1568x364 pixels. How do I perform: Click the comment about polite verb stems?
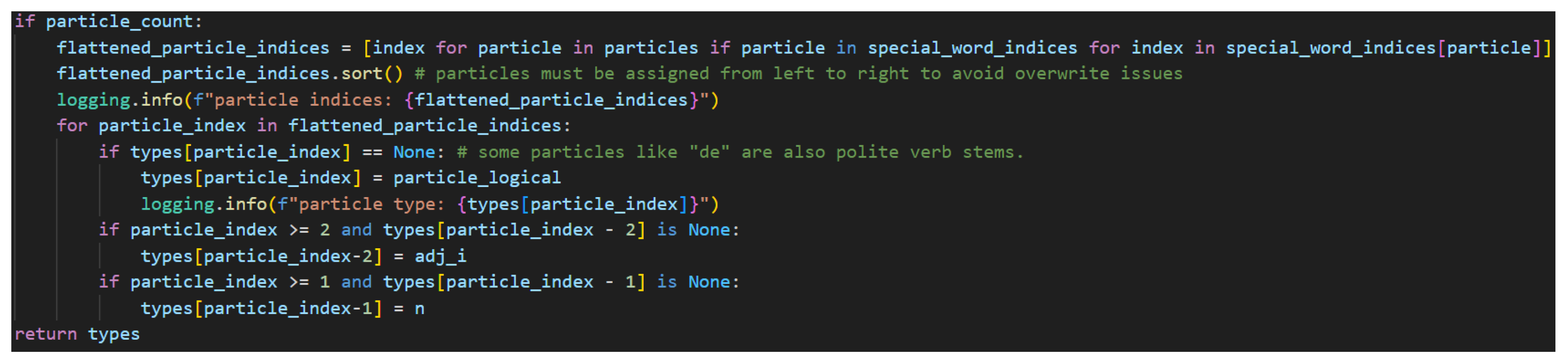740,152
